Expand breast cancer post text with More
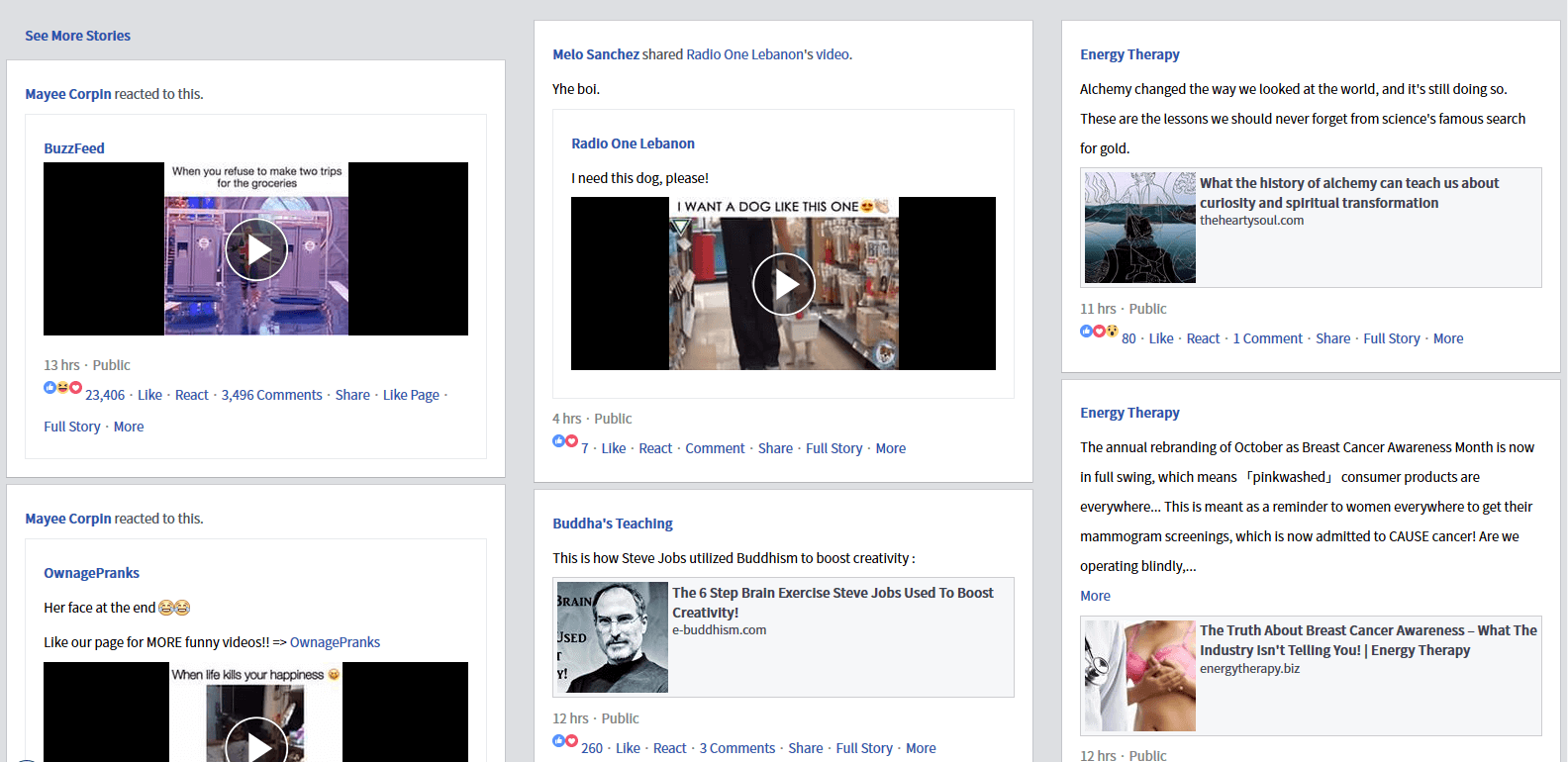1568x762 pixels. pyautogui.click(x=1095, y=596)
